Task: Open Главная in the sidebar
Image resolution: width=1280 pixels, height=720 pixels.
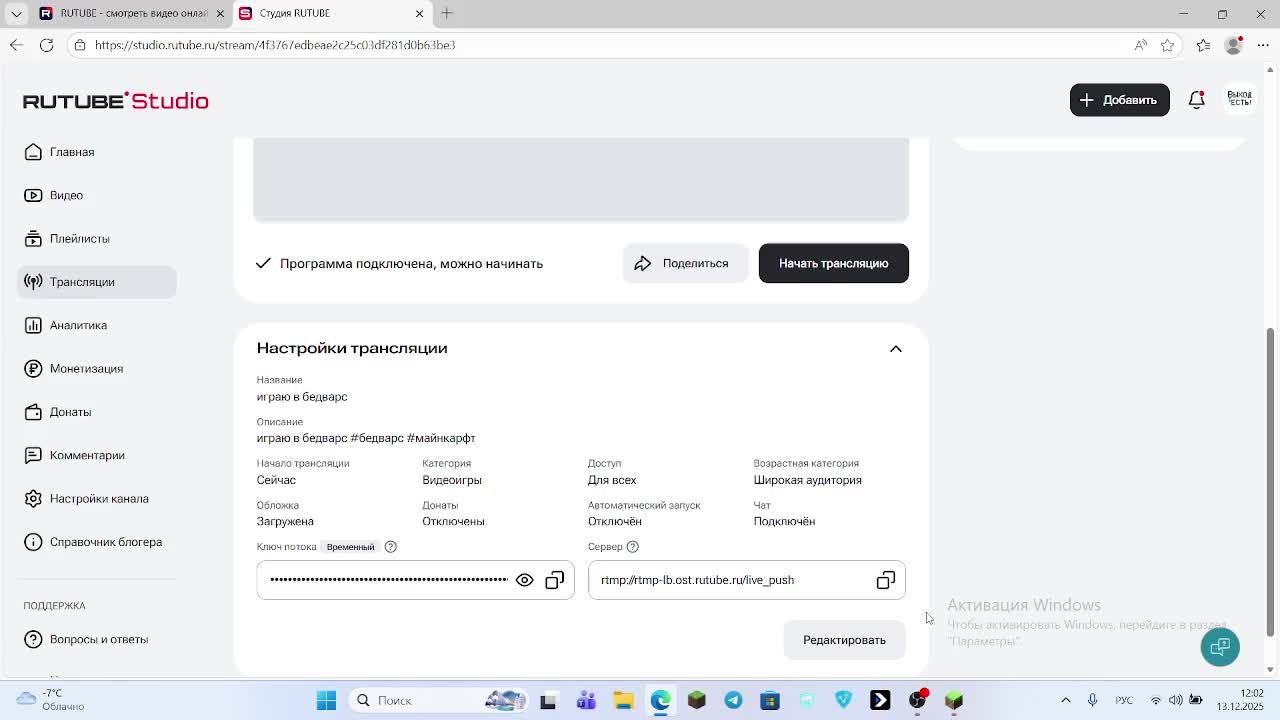Action: click(97, 152)
